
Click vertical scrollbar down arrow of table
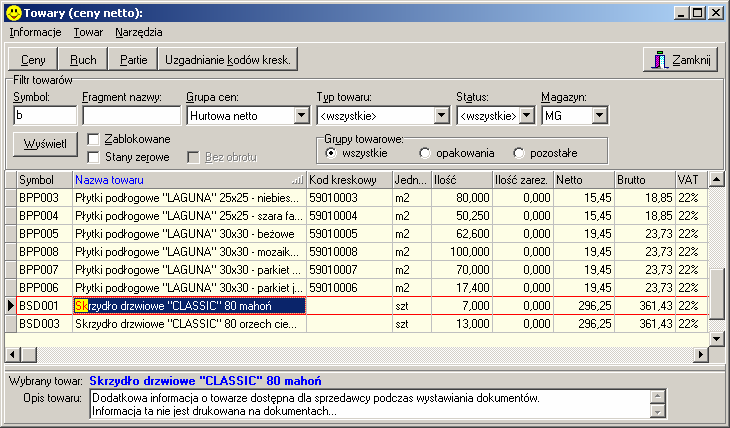point(716,339)
